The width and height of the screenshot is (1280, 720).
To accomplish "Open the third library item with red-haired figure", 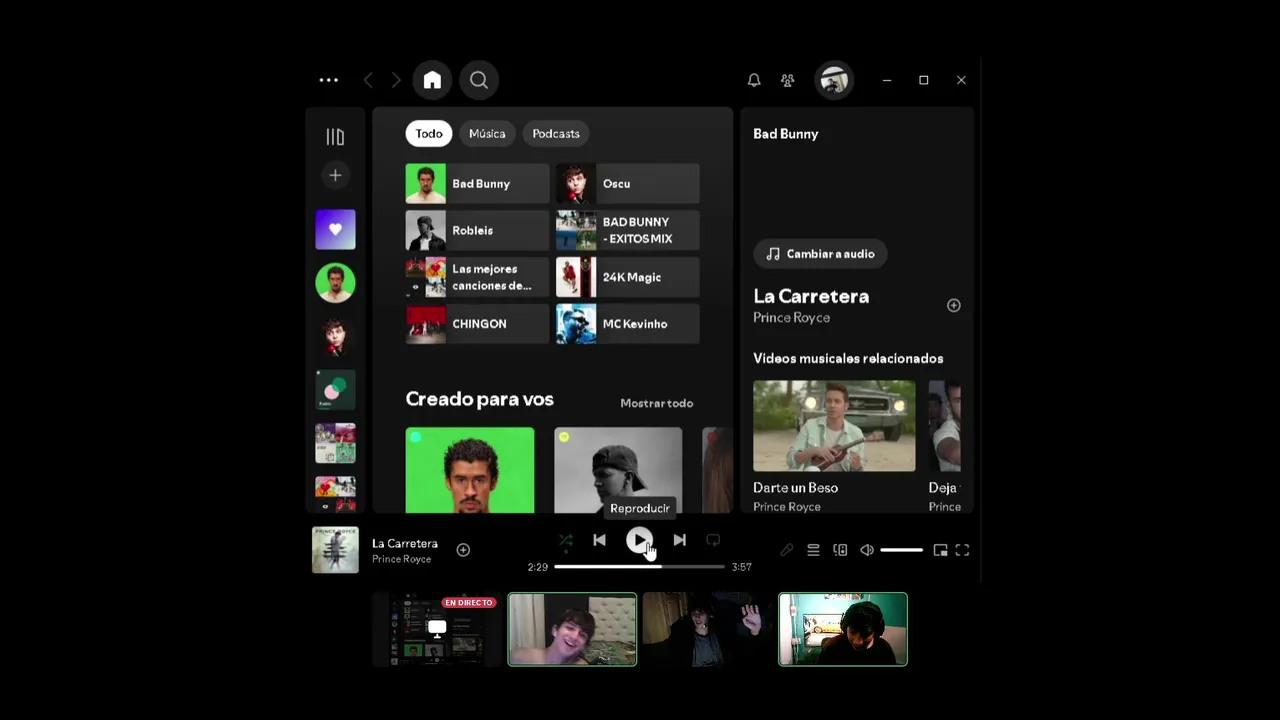I will click(x=335, y=337).
